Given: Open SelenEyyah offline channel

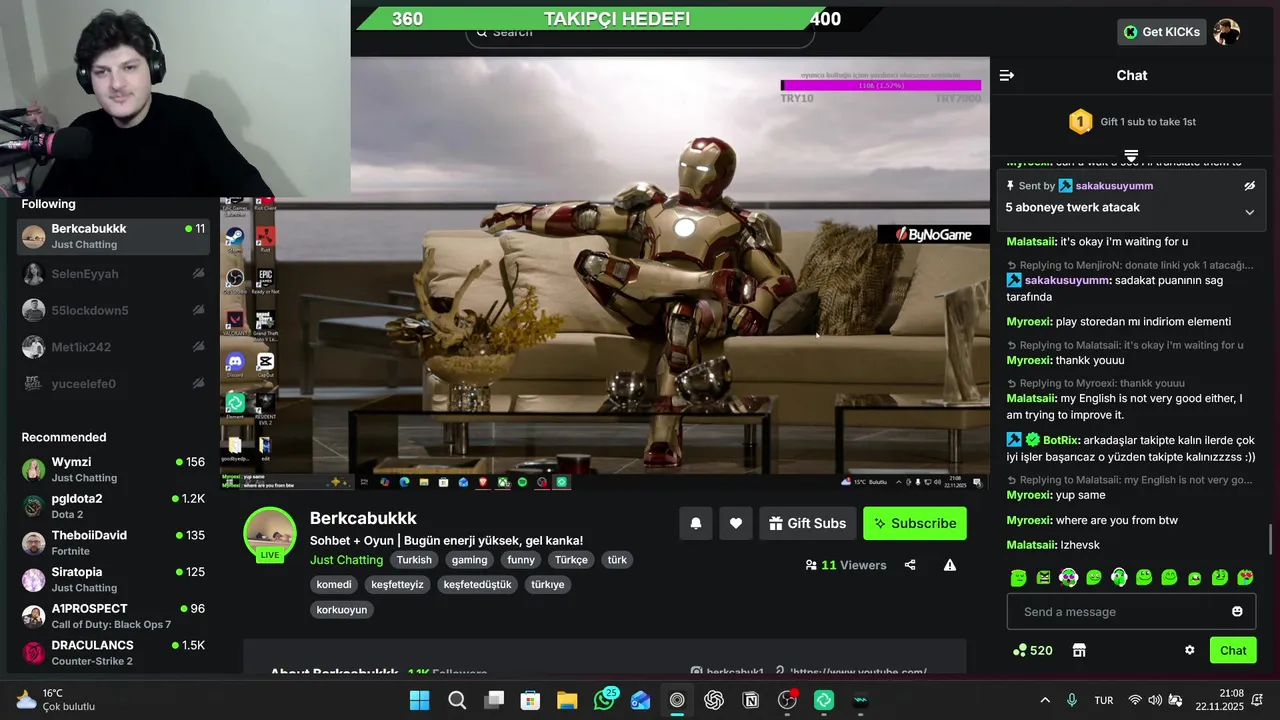Looking at the screenshot, I should 115,274.
